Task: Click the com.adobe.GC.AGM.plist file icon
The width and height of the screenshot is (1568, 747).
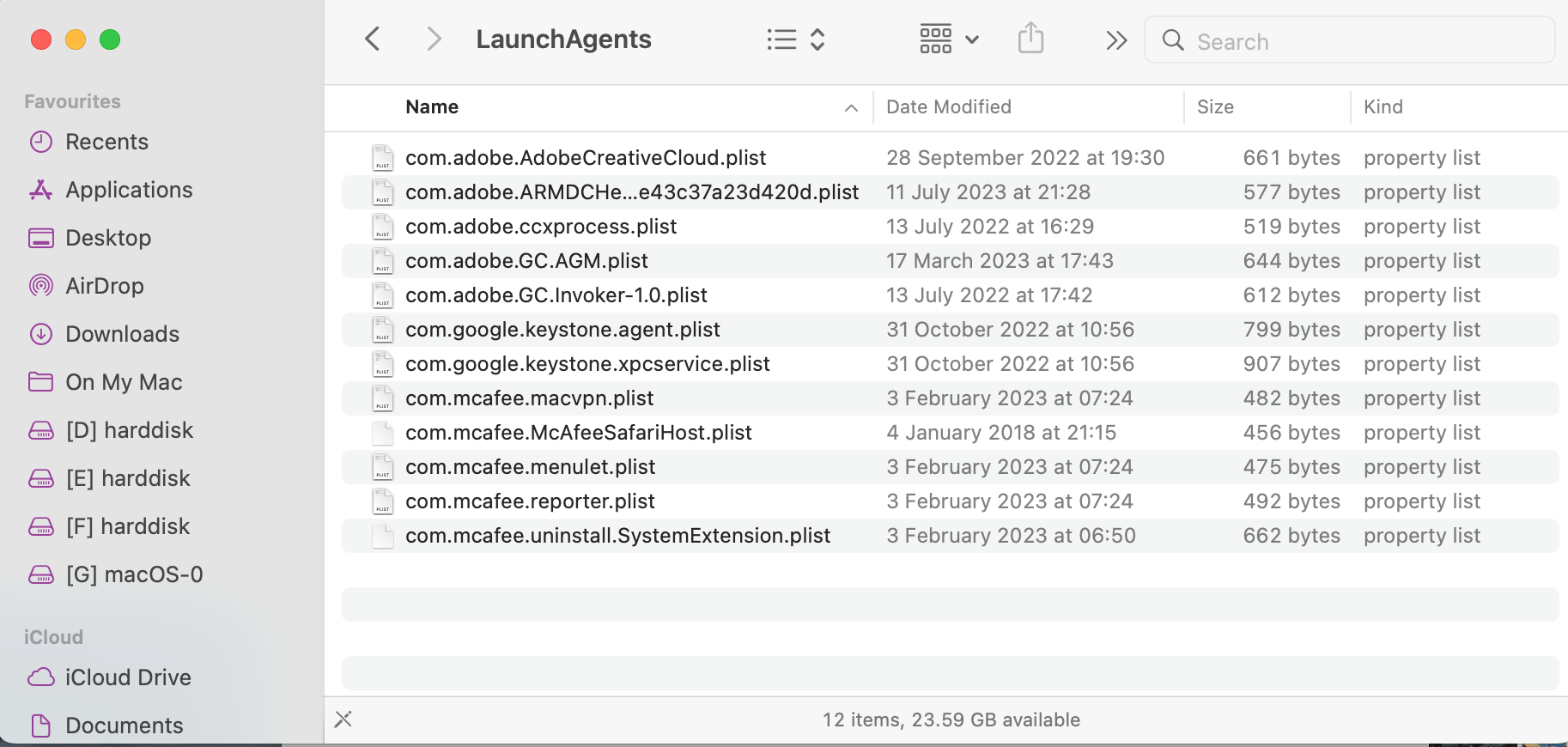Action: pyautogui.click(x=383, y=261)
